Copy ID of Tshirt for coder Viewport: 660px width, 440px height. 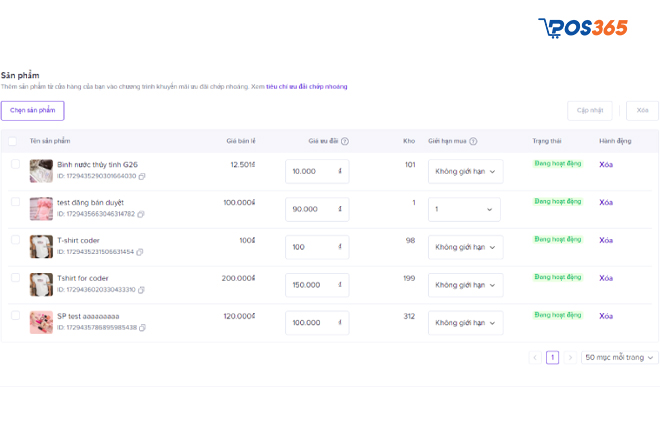(141, 290)
